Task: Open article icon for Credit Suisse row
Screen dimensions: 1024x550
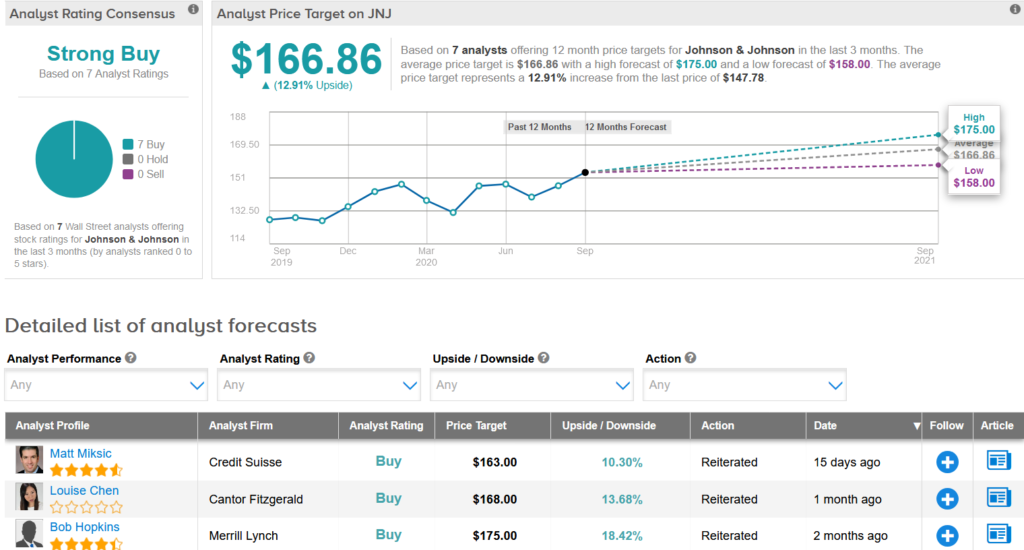Action: tap(999, 461)
